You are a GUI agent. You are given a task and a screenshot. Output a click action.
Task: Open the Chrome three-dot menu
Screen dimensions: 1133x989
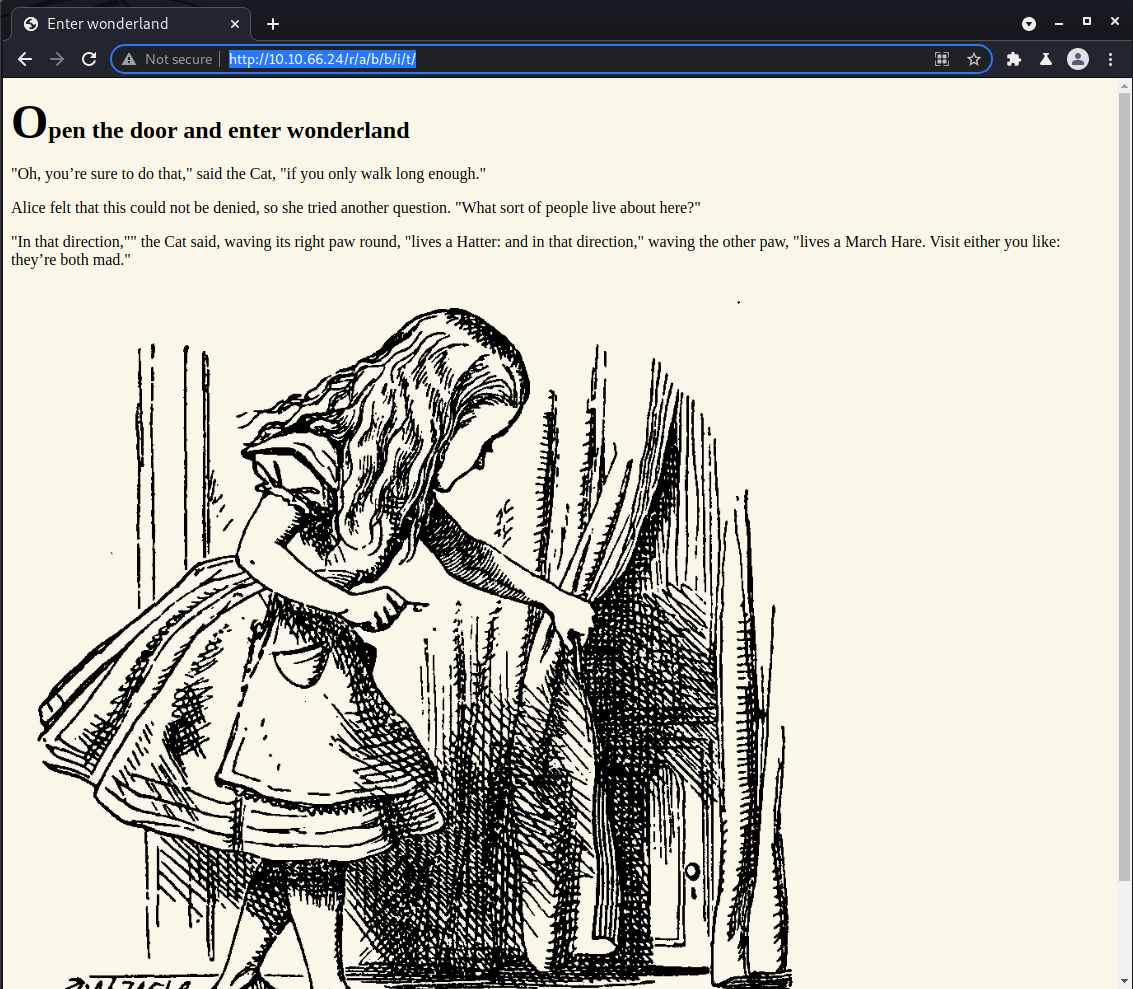coord(1111,59)
